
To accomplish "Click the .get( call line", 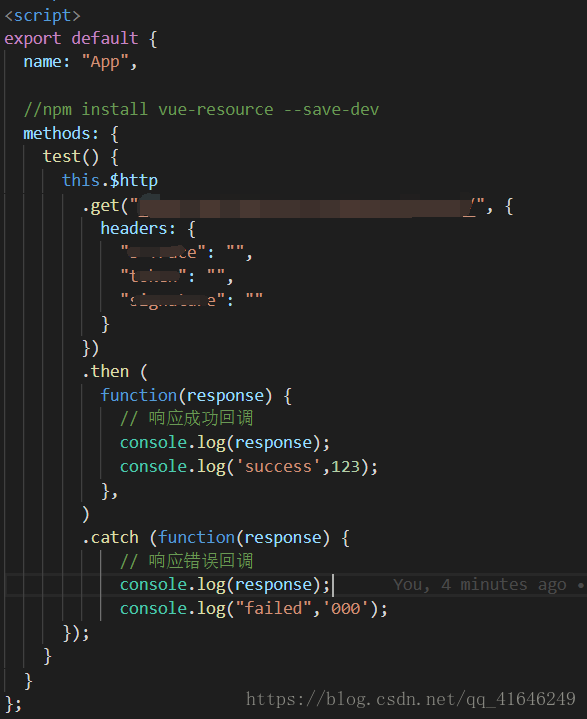I will 297,206.
